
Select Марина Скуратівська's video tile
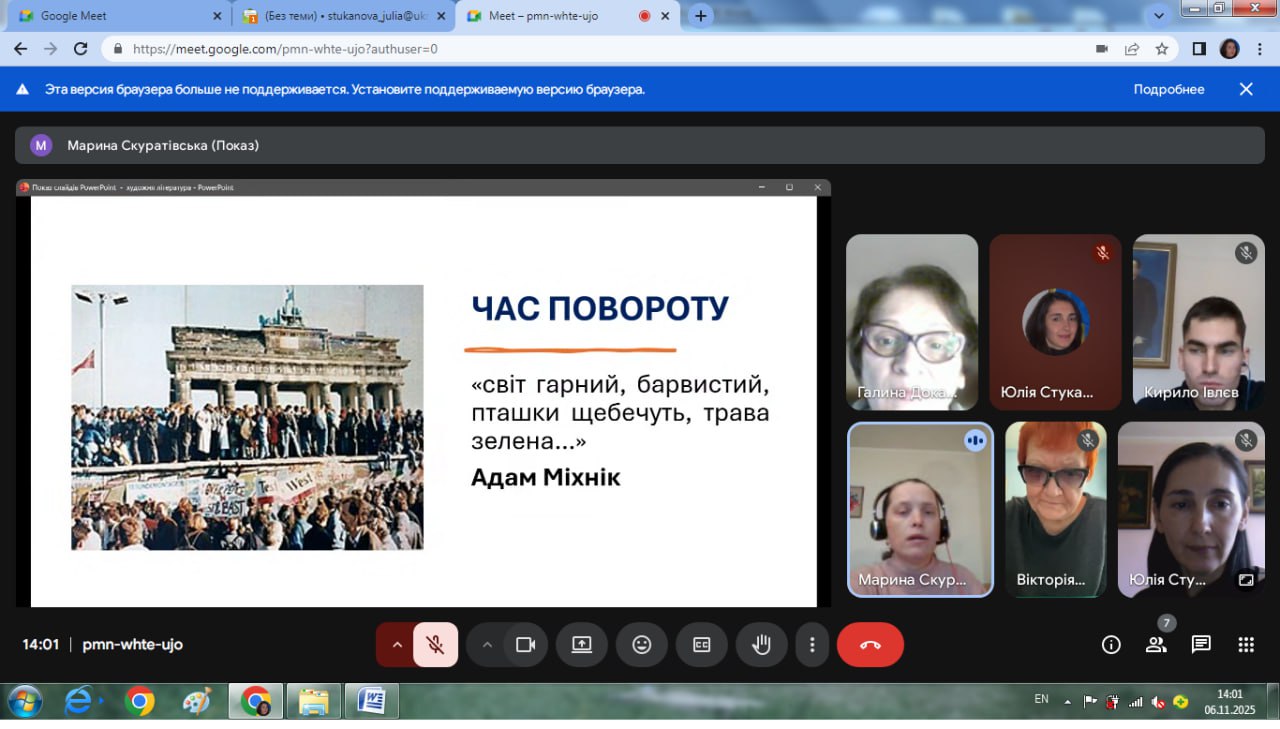point(920,510)
